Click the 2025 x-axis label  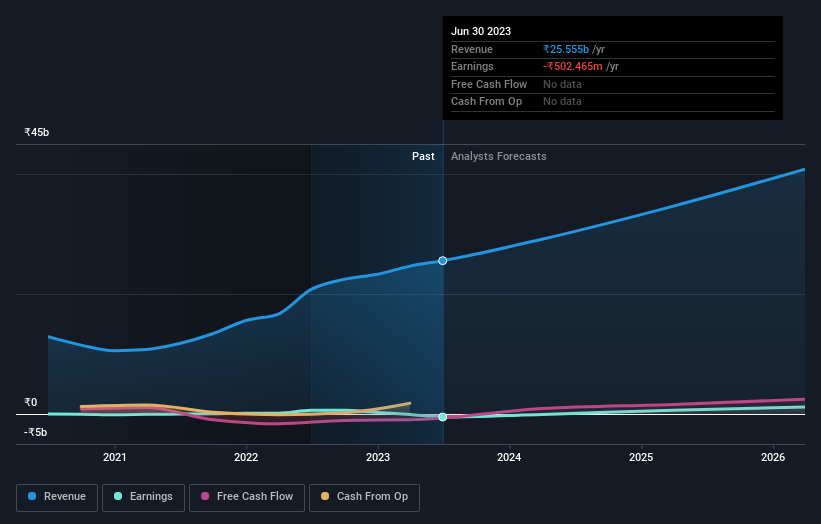click(641, 458)
